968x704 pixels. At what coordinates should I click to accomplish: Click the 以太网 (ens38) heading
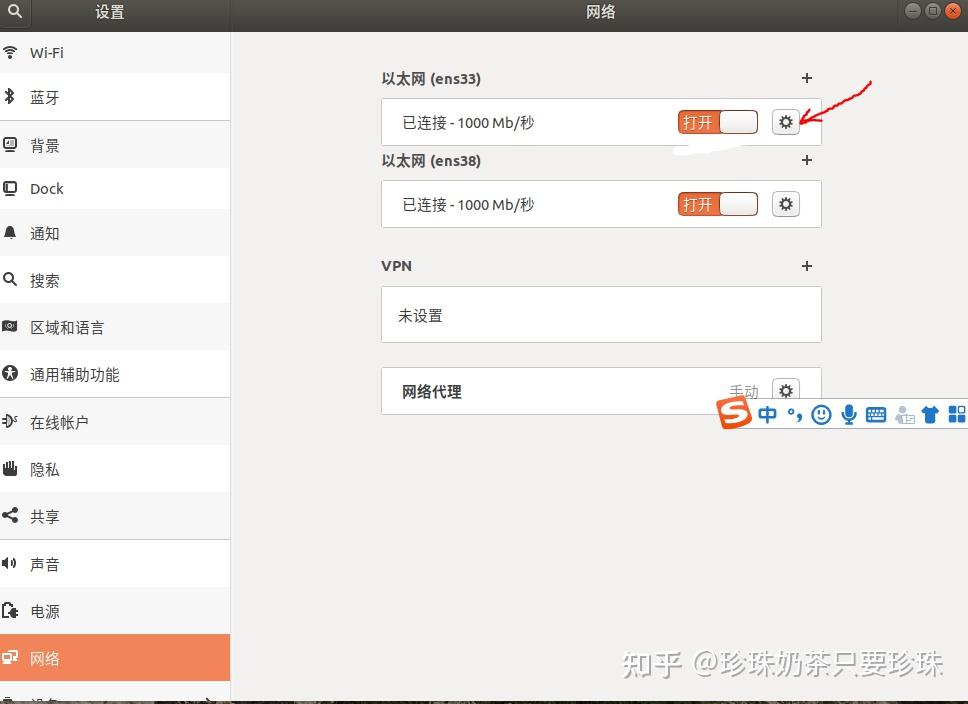431,161
